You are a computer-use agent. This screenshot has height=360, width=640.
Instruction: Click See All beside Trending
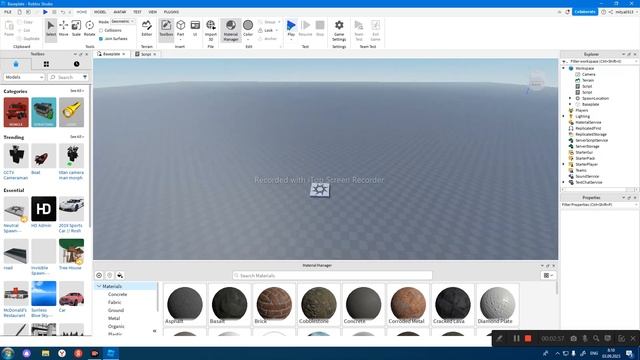77,137
